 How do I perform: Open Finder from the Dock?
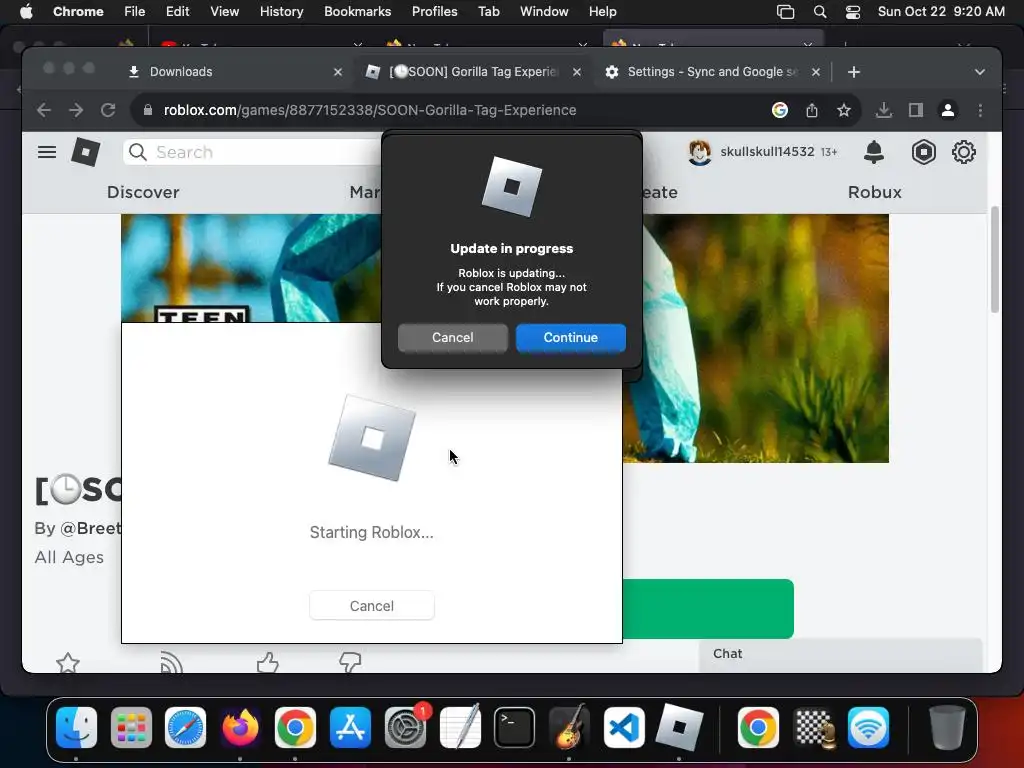tap(76, 727)
